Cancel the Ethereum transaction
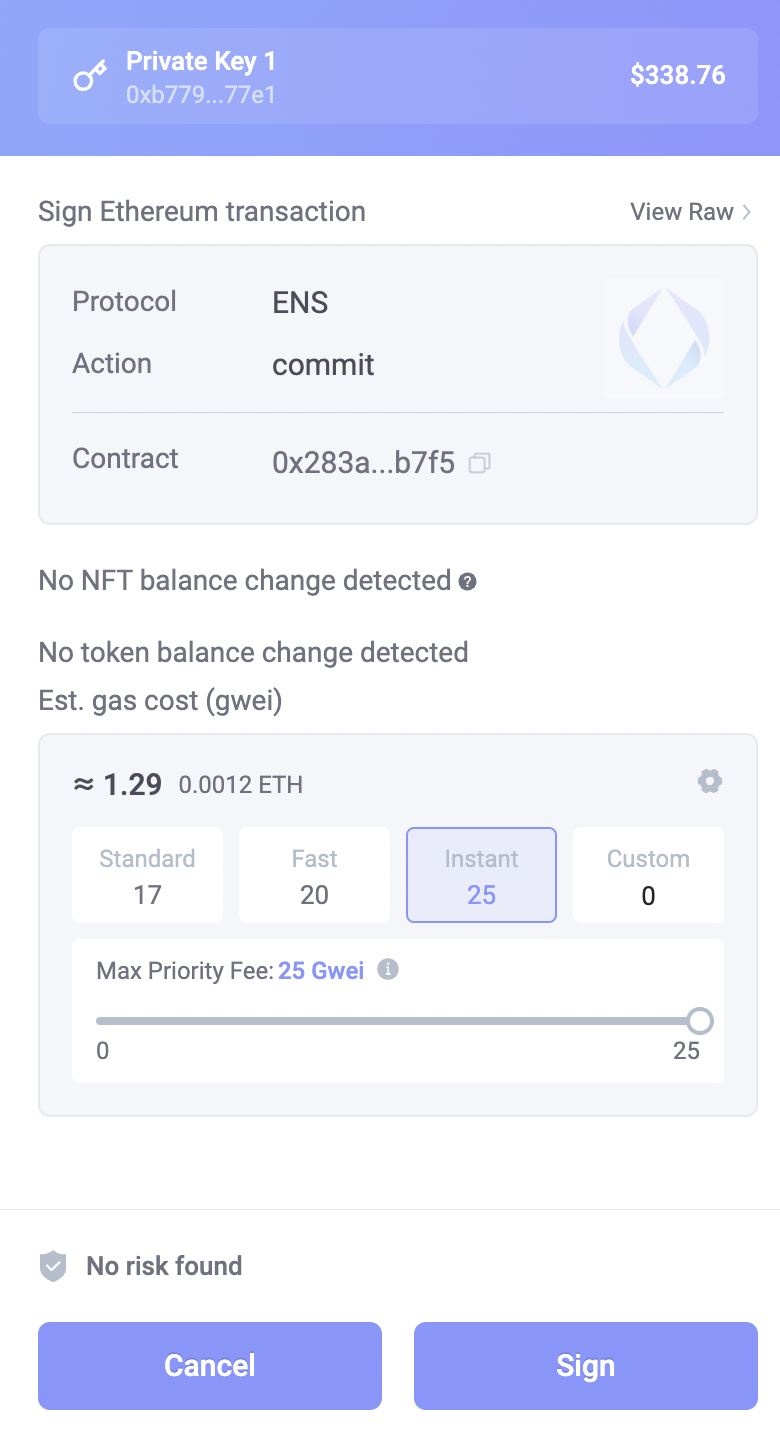The width and height of the screenshot is (780, 1446). (210, 1366)
